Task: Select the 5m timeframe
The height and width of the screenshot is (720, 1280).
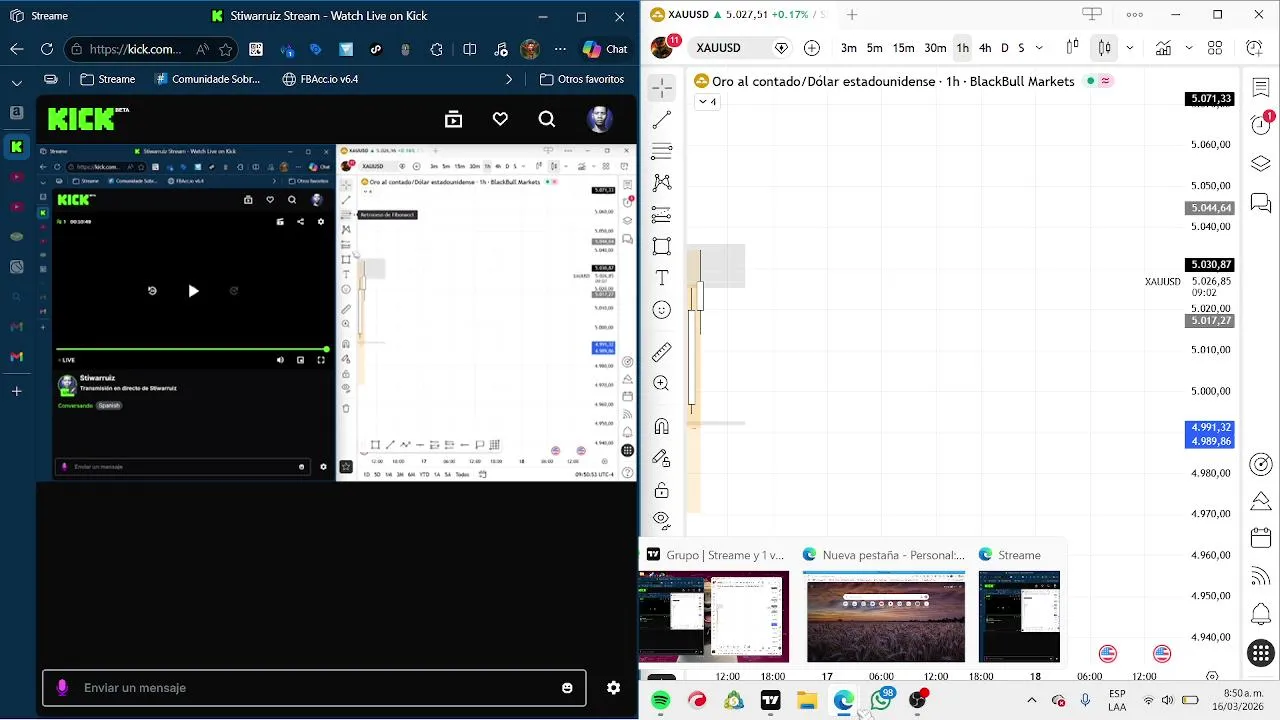Action: tap(874, 48)
